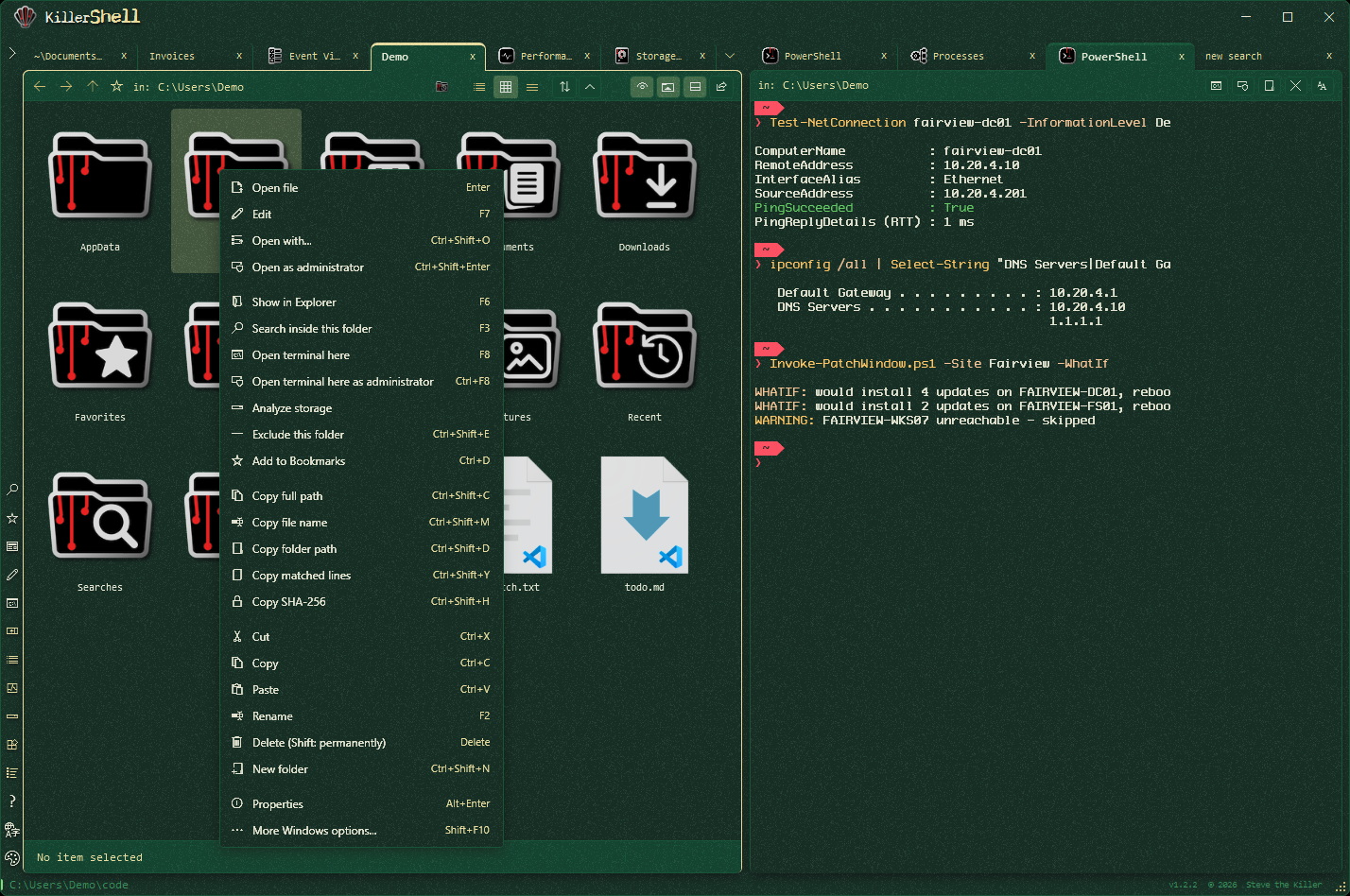Open Properties from context menu
Viewport: 1350px width, 896px height.
coord(361,803)
